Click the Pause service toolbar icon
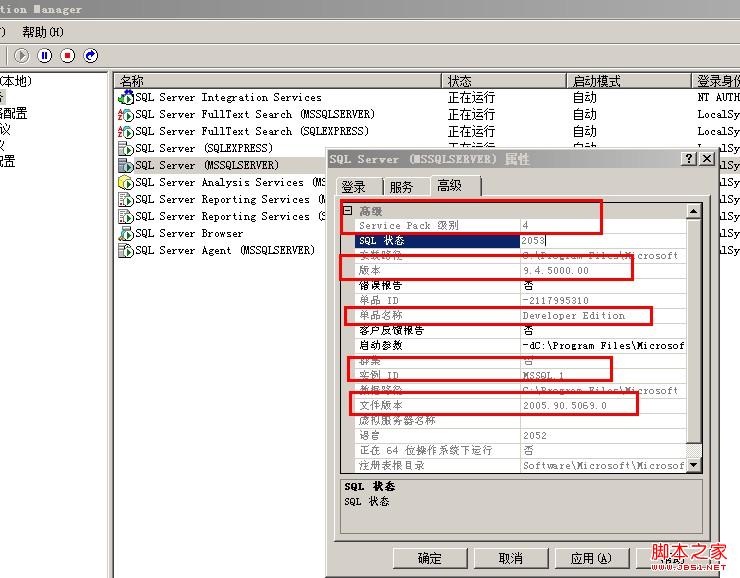 (x=44, y=56)
